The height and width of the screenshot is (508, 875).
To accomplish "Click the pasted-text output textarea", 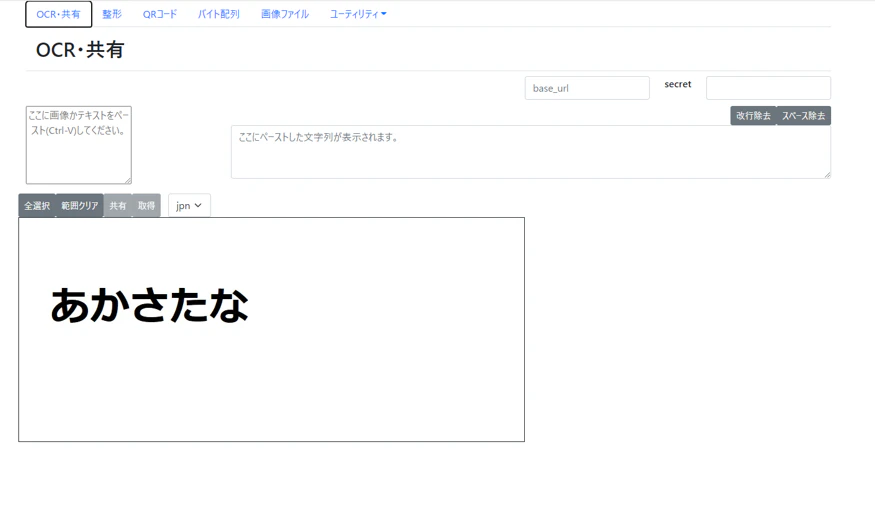I will click(531, 152).
